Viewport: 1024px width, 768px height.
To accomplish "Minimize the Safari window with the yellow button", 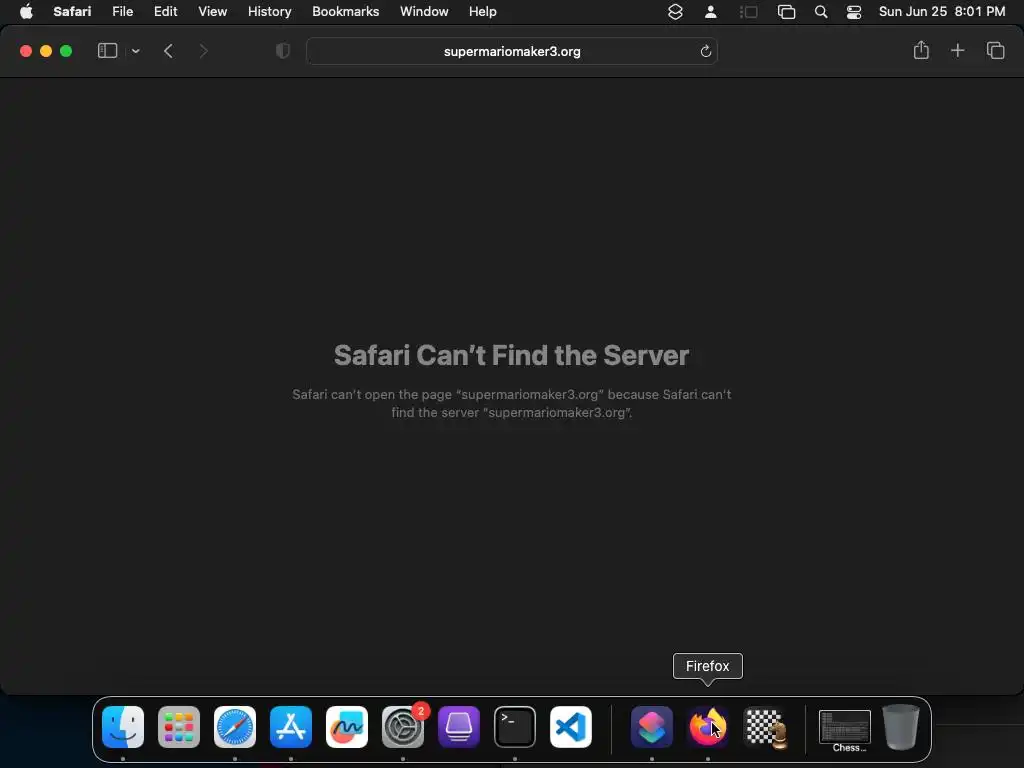I will click(x=46, y=51).
